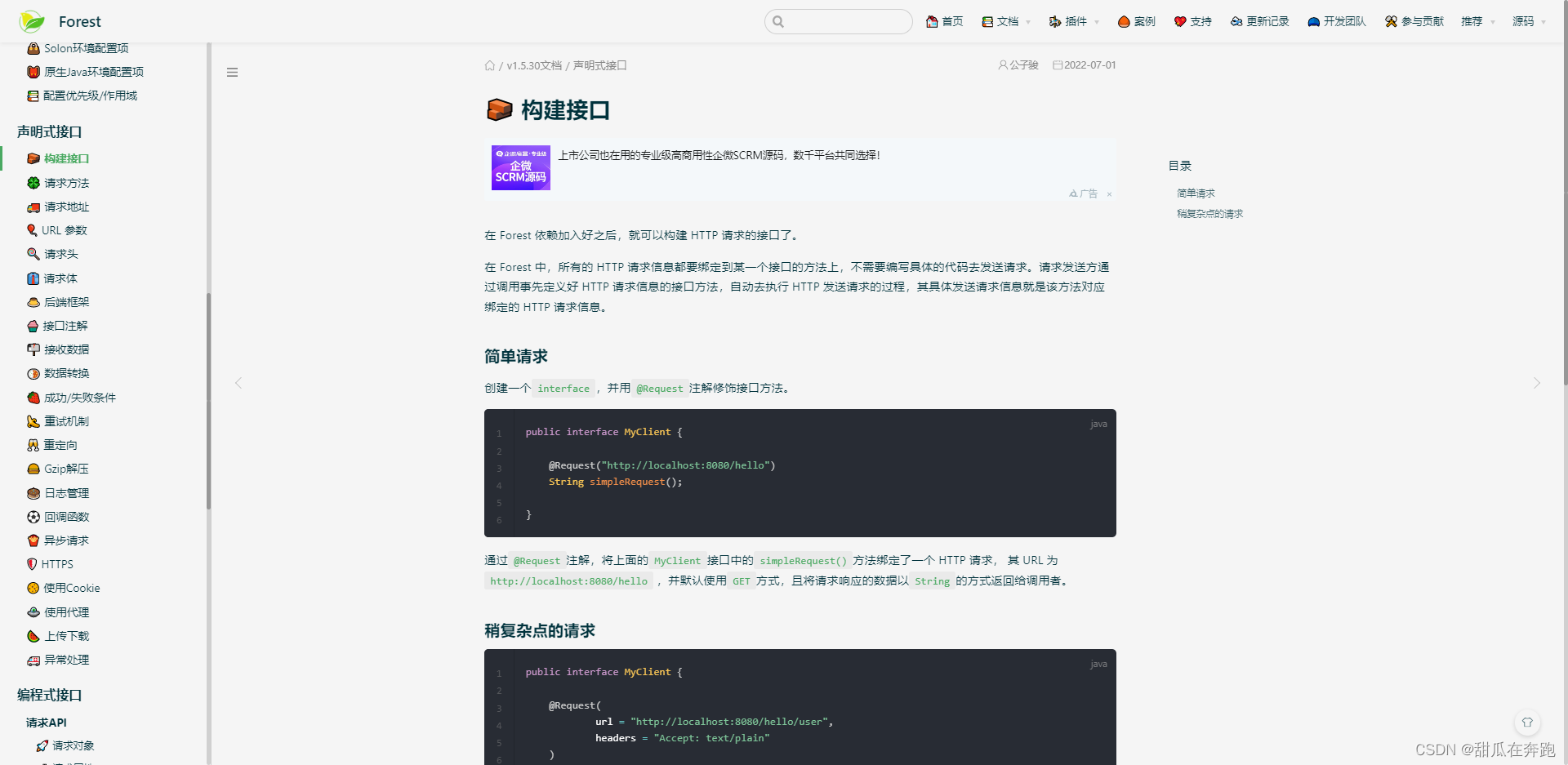Expand the 文档 dropdown in the top bar
The image size is (1568, 765).
(x=1004, y=21)
